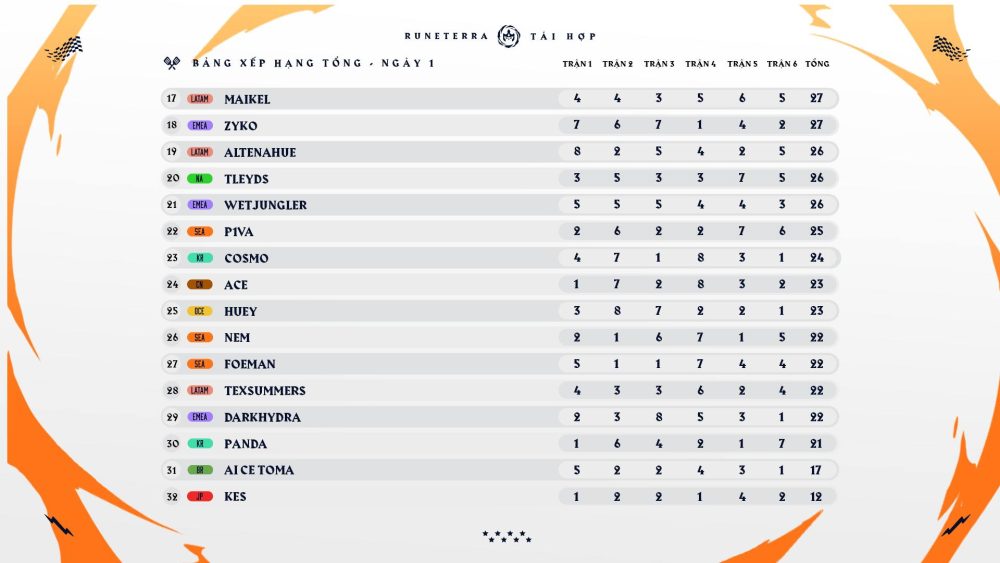This screenshot has width=1000, height=563.
Task: Click the five-star cluster at bottom center
Action: click(x=505, y=536)
